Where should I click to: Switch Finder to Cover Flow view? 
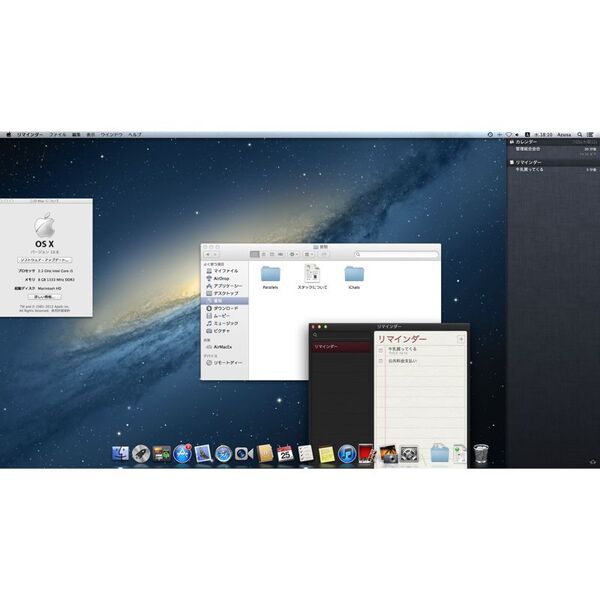281,254
